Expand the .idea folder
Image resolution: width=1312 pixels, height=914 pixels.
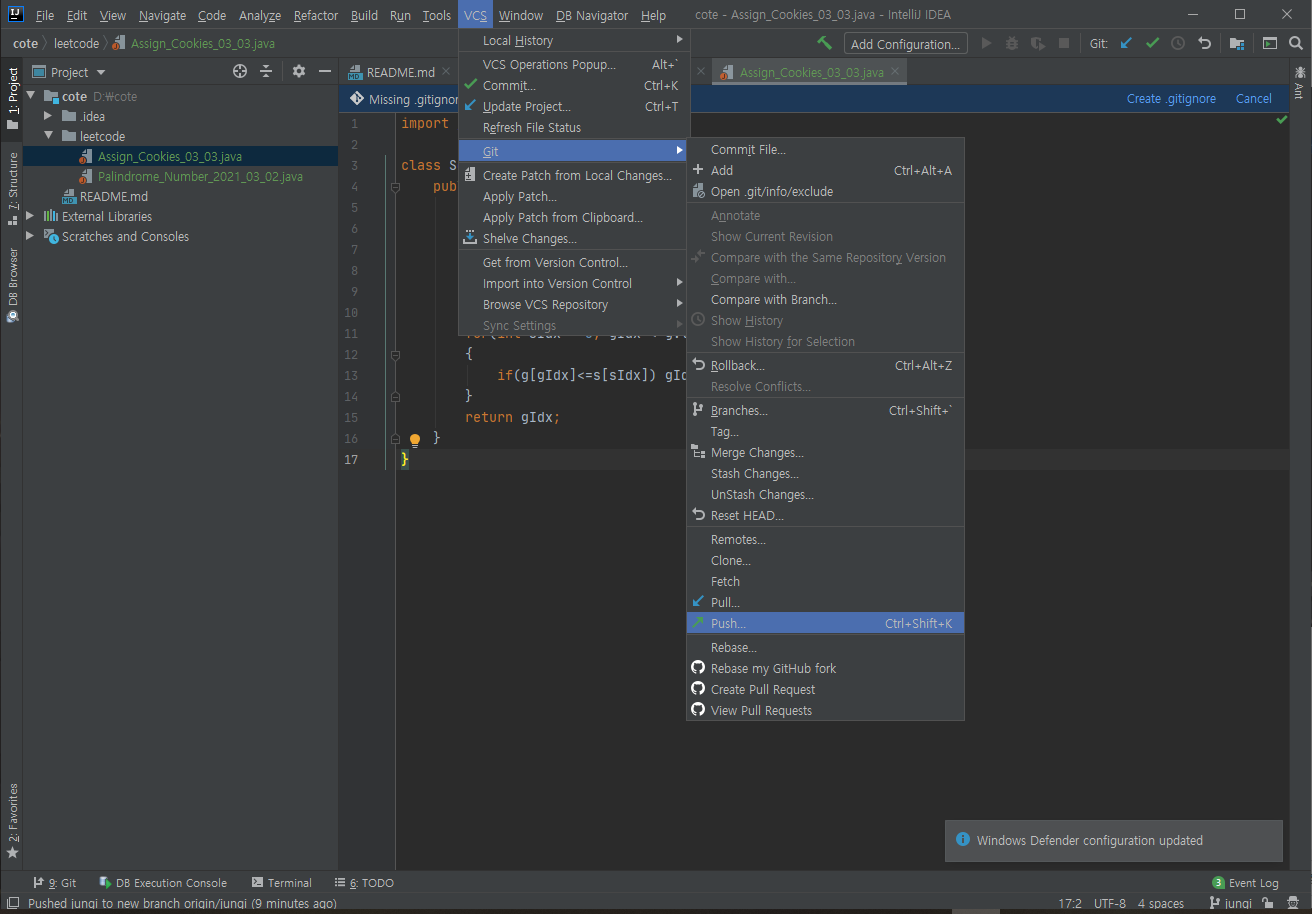point(48,116)
